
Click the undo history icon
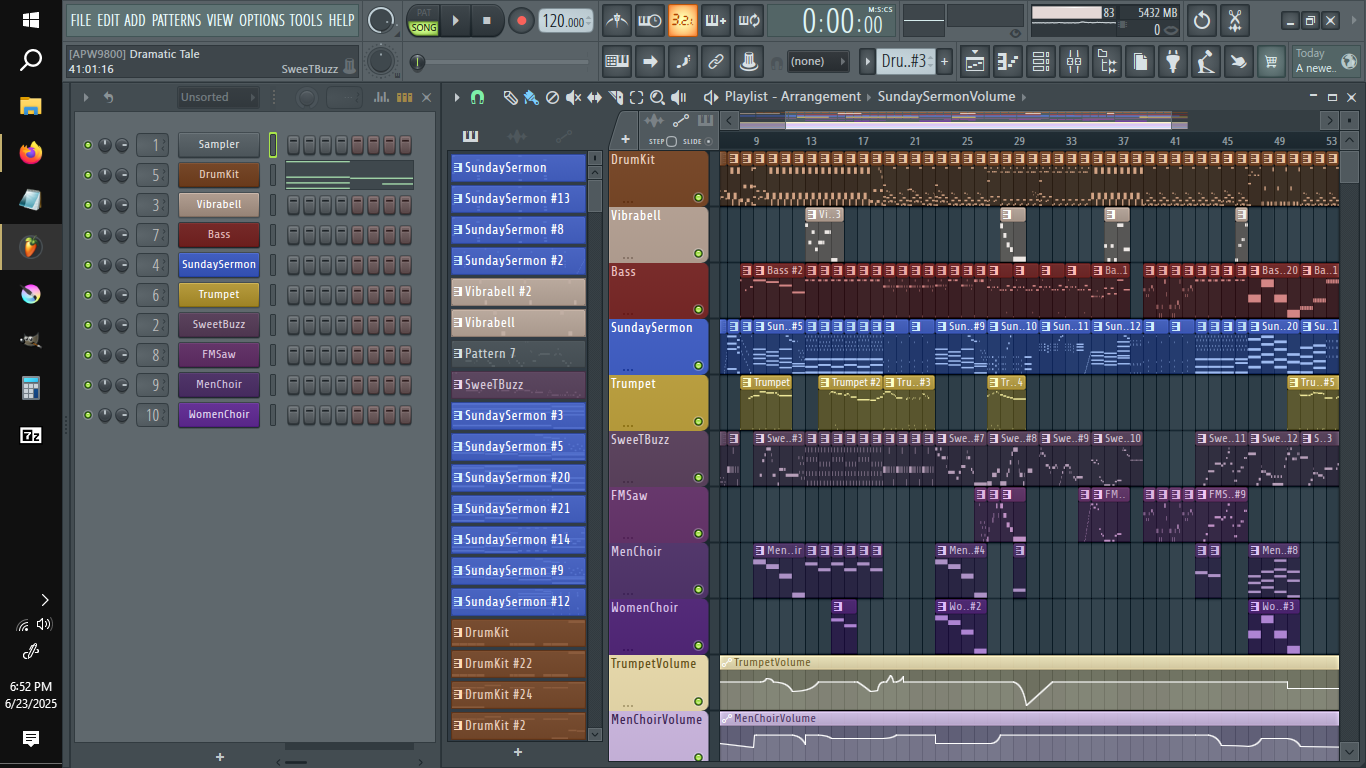click(x=1202, y=20)
